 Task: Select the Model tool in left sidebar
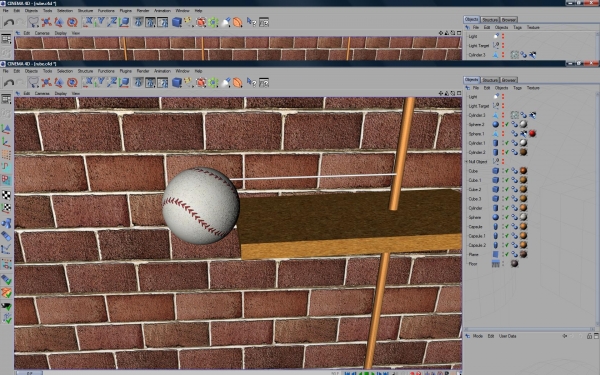tap(6, 129)
